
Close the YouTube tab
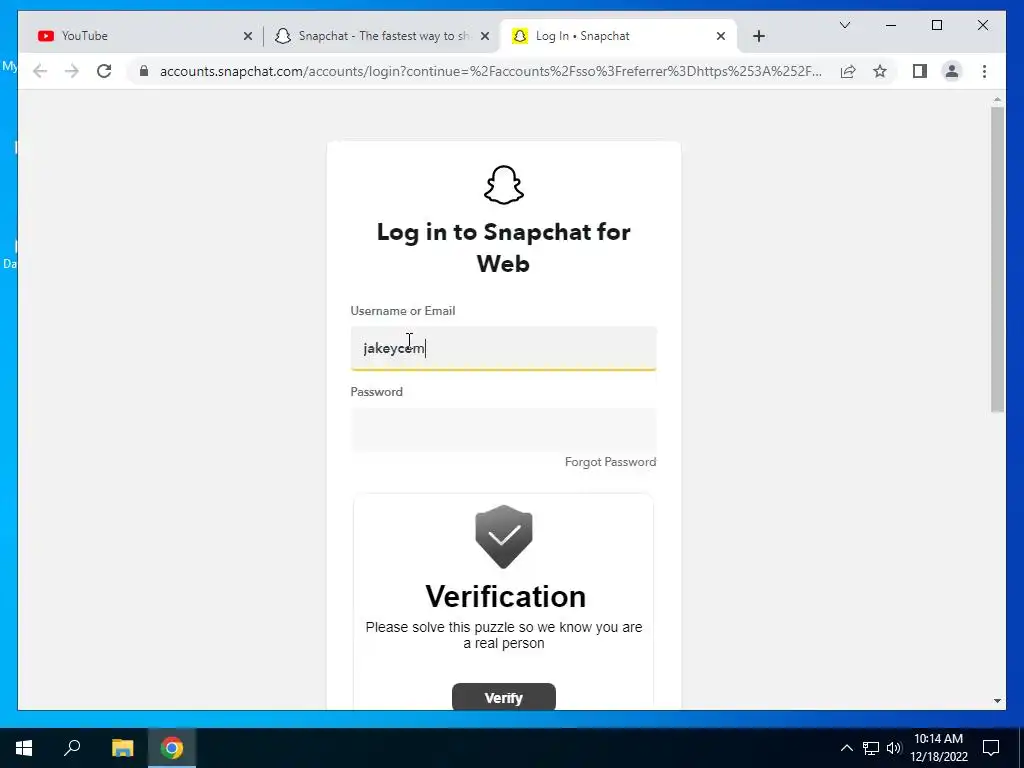pos(248,36)
